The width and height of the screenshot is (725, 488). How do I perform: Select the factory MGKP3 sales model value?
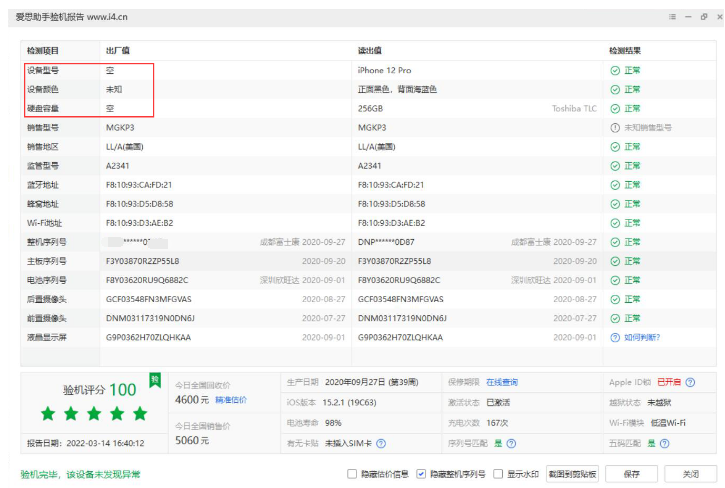[x=120, y=128]
